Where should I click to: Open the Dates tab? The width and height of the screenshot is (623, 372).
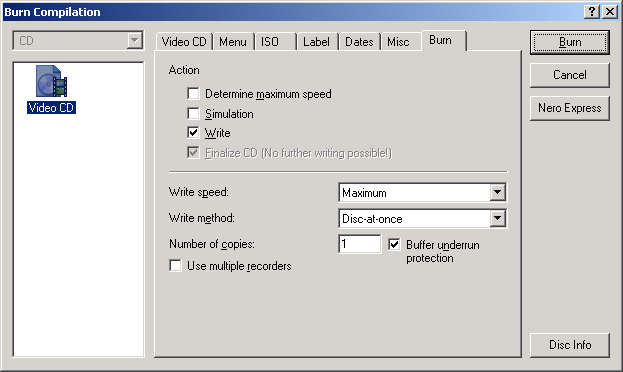pos(359,42)
